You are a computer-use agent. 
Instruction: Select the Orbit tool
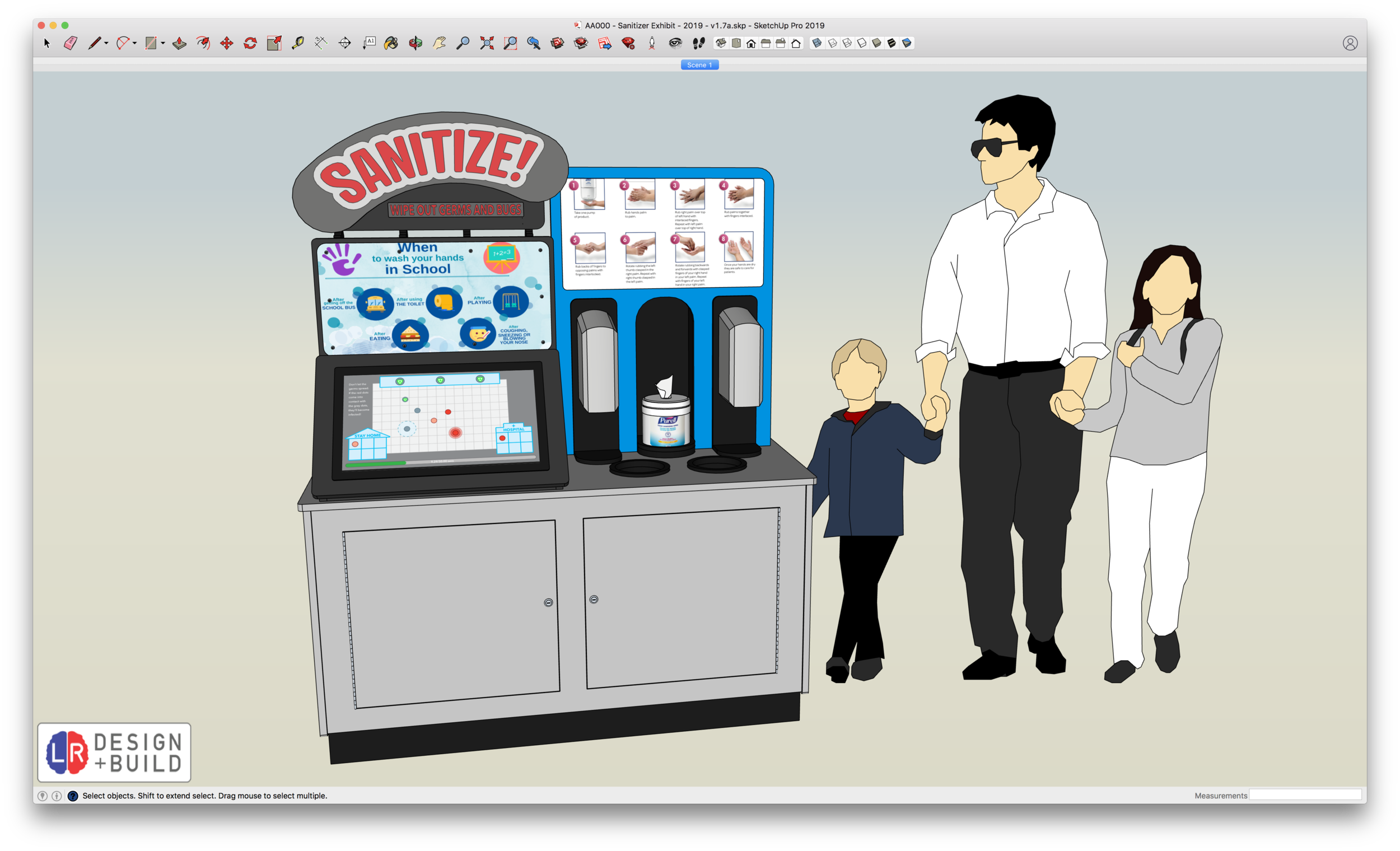pyautogui.click(x=416, y=43)
